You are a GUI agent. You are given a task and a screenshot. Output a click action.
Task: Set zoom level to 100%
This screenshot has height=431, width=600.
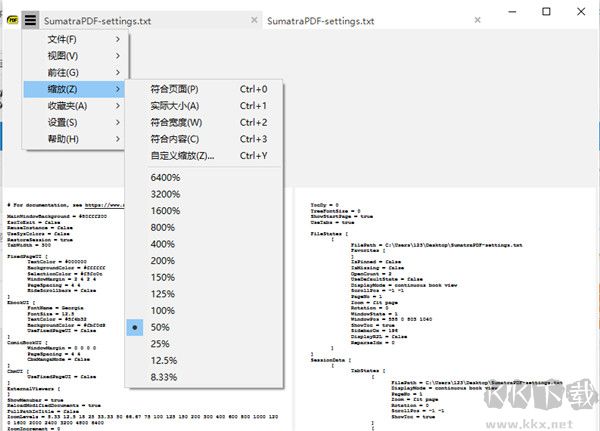coord(204,310)
